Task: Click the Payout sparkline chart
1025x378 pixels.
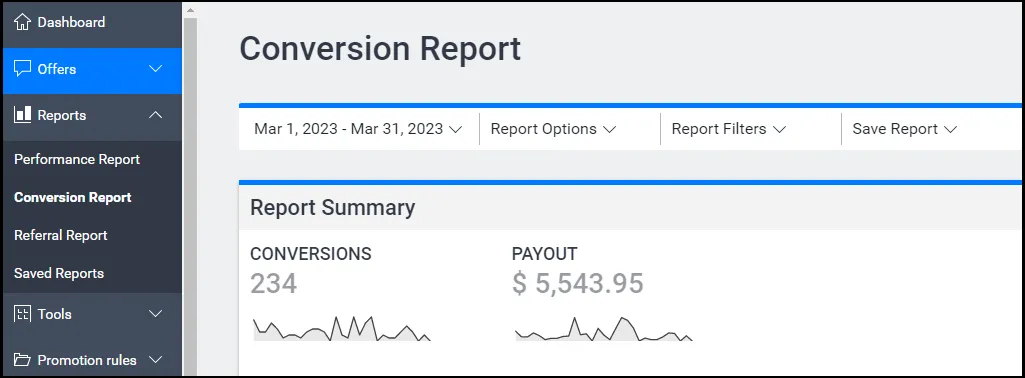Action: [603, 328]
